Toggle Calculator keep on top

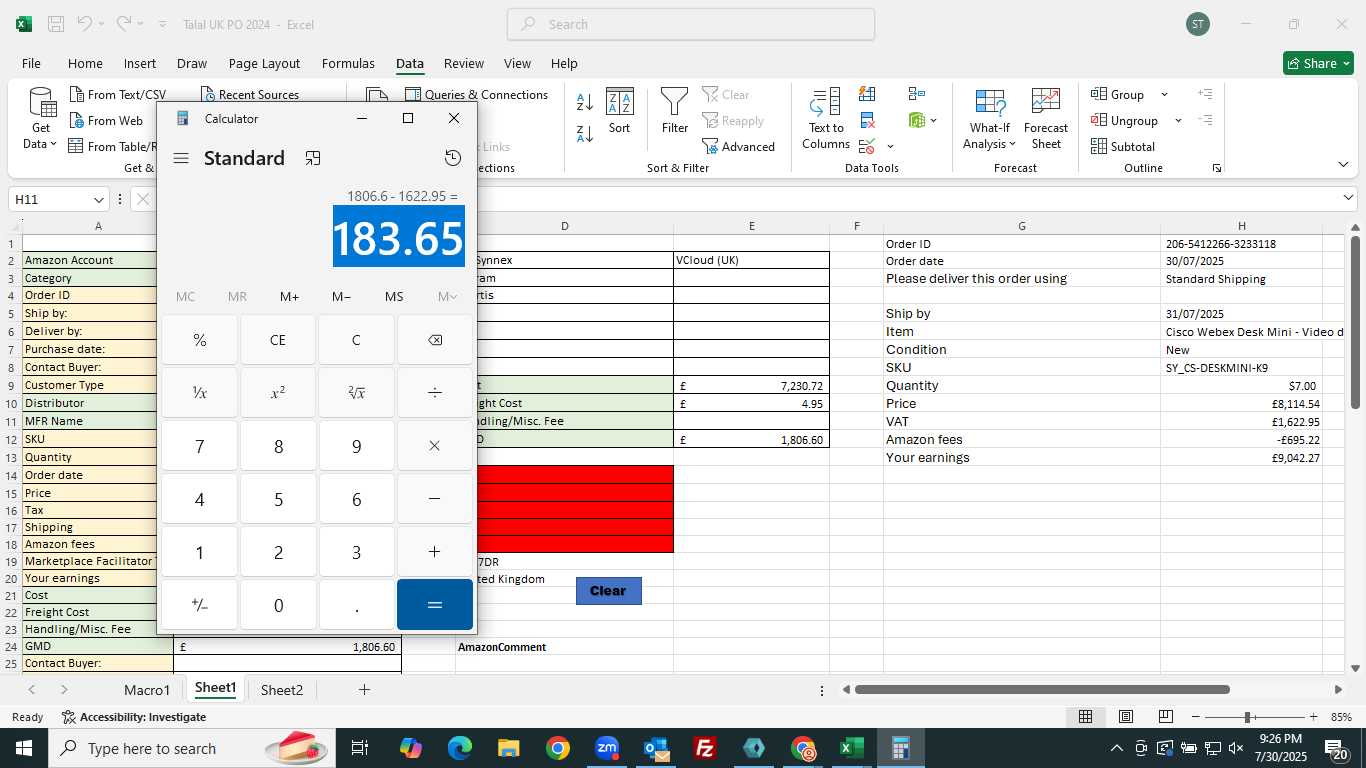point(313,158)
